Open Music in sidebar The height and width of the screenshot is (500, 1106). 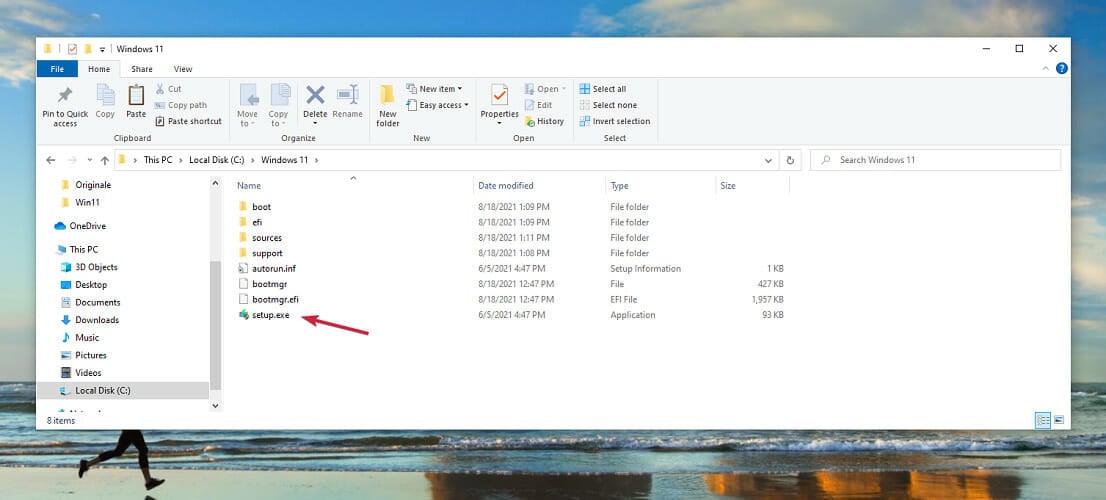[x=87, y=338]
